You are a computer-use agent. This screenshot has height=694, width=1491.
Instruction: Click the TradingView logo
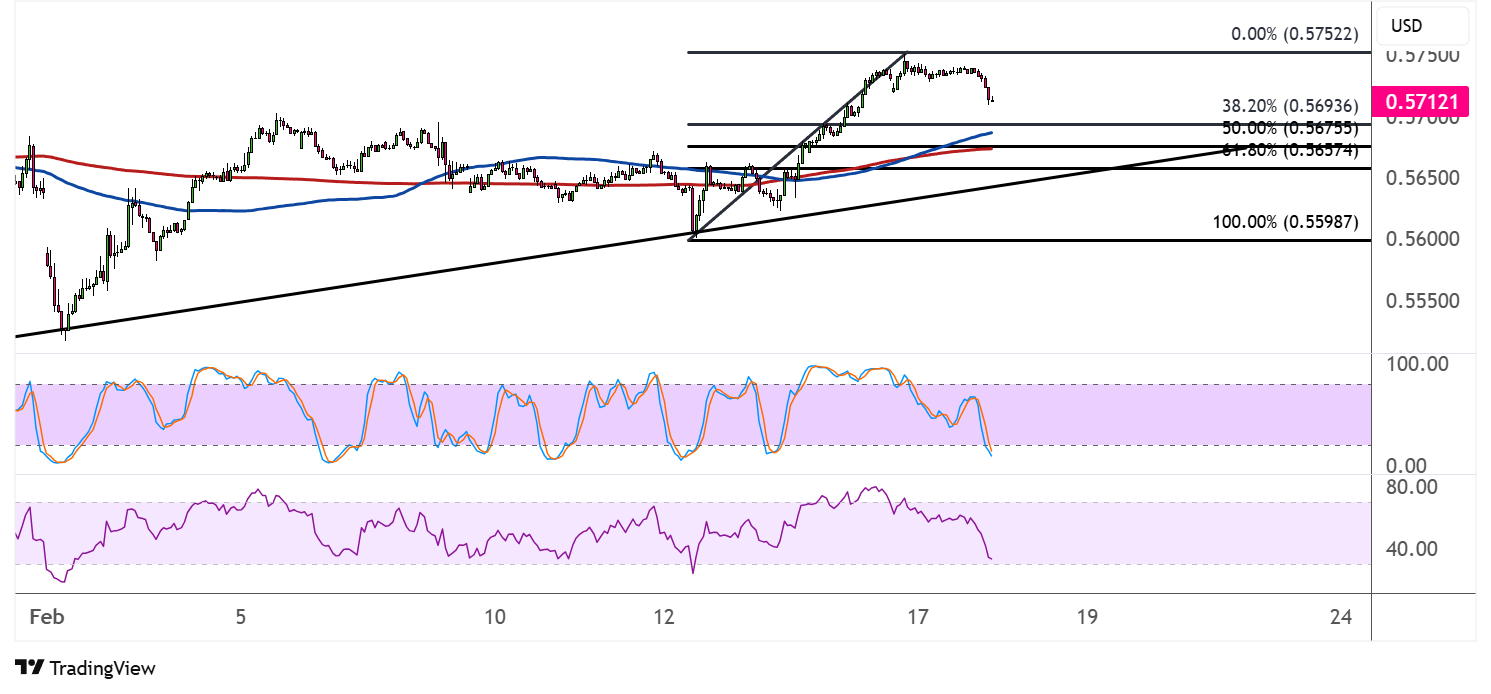pos(29,668)
